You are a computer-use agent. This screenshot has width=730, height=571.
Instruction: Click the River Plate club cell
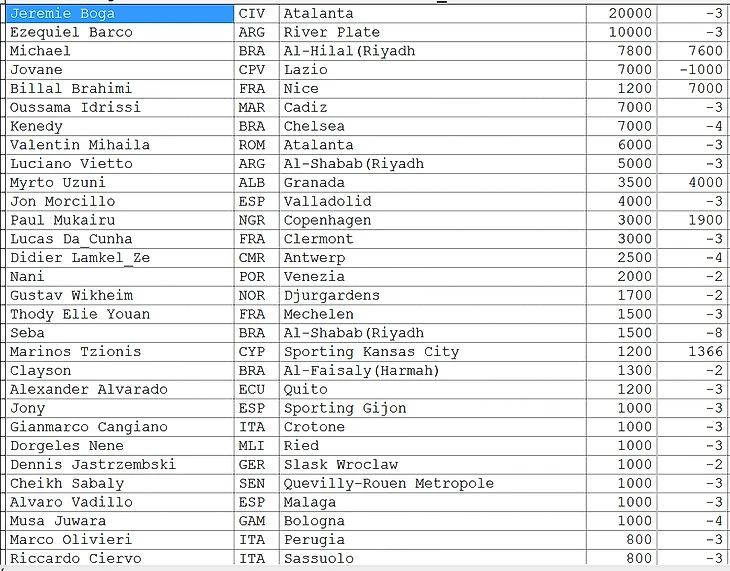point(433,32)
